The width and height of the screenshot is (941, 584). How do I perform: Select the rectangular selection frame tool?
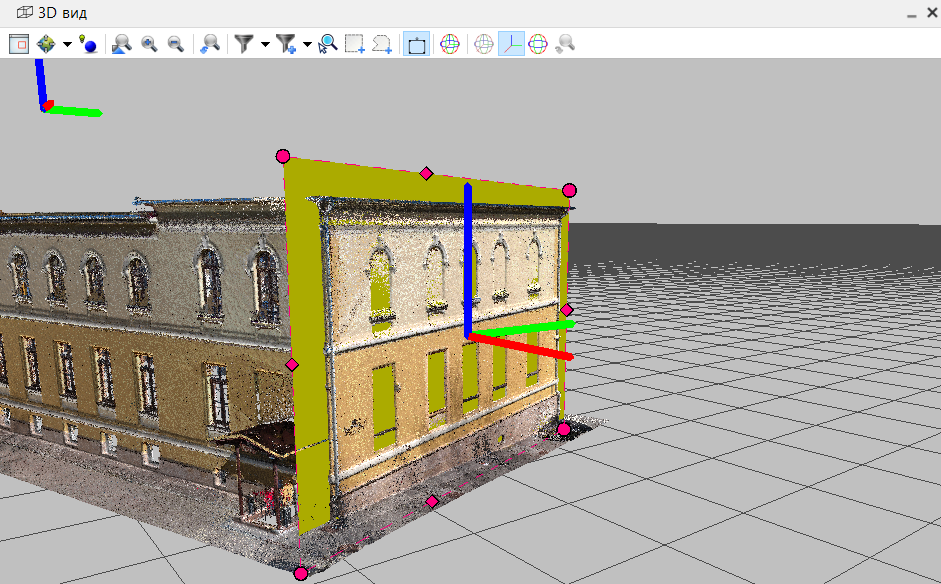pos(354,44)
